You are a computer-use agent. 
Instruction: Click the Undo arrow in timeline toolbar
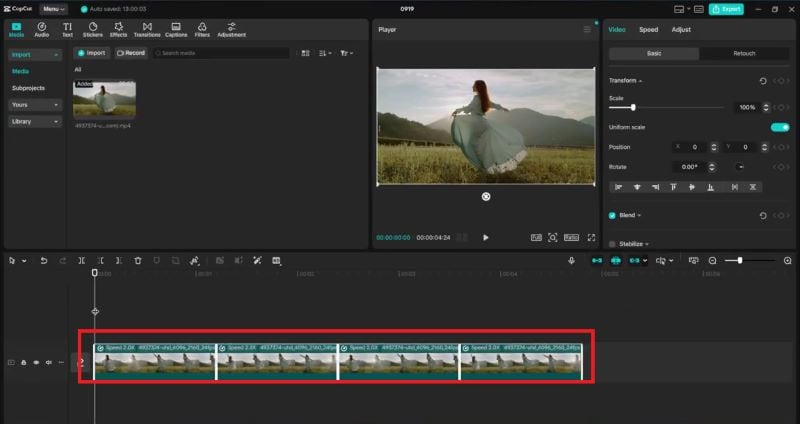point(44,261)
